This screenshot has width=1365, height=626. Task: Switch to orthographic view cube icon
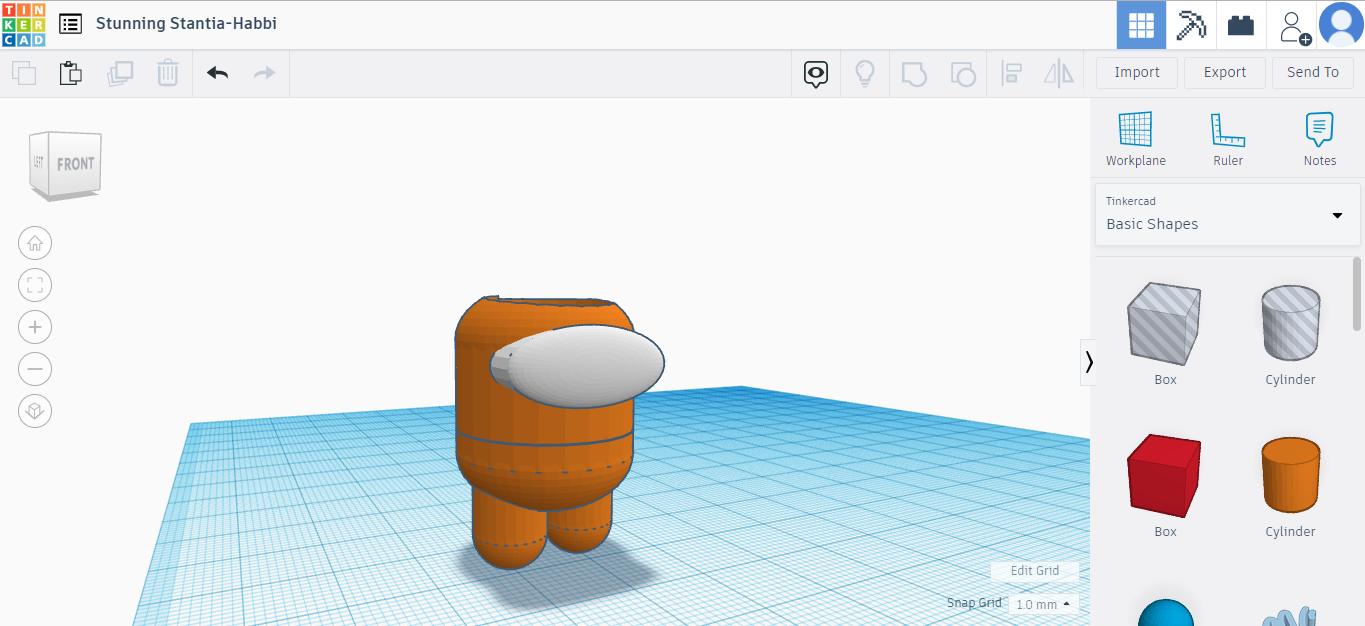[x=35, y=411]
